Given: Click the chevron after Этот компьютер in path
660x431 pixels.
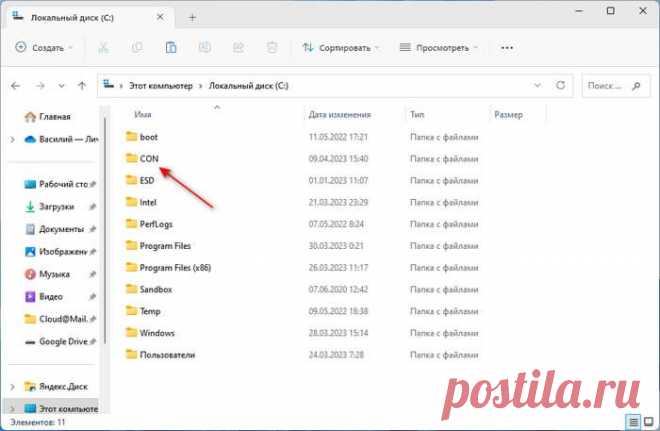Looking at the screenshot, I should pos(200,86).
